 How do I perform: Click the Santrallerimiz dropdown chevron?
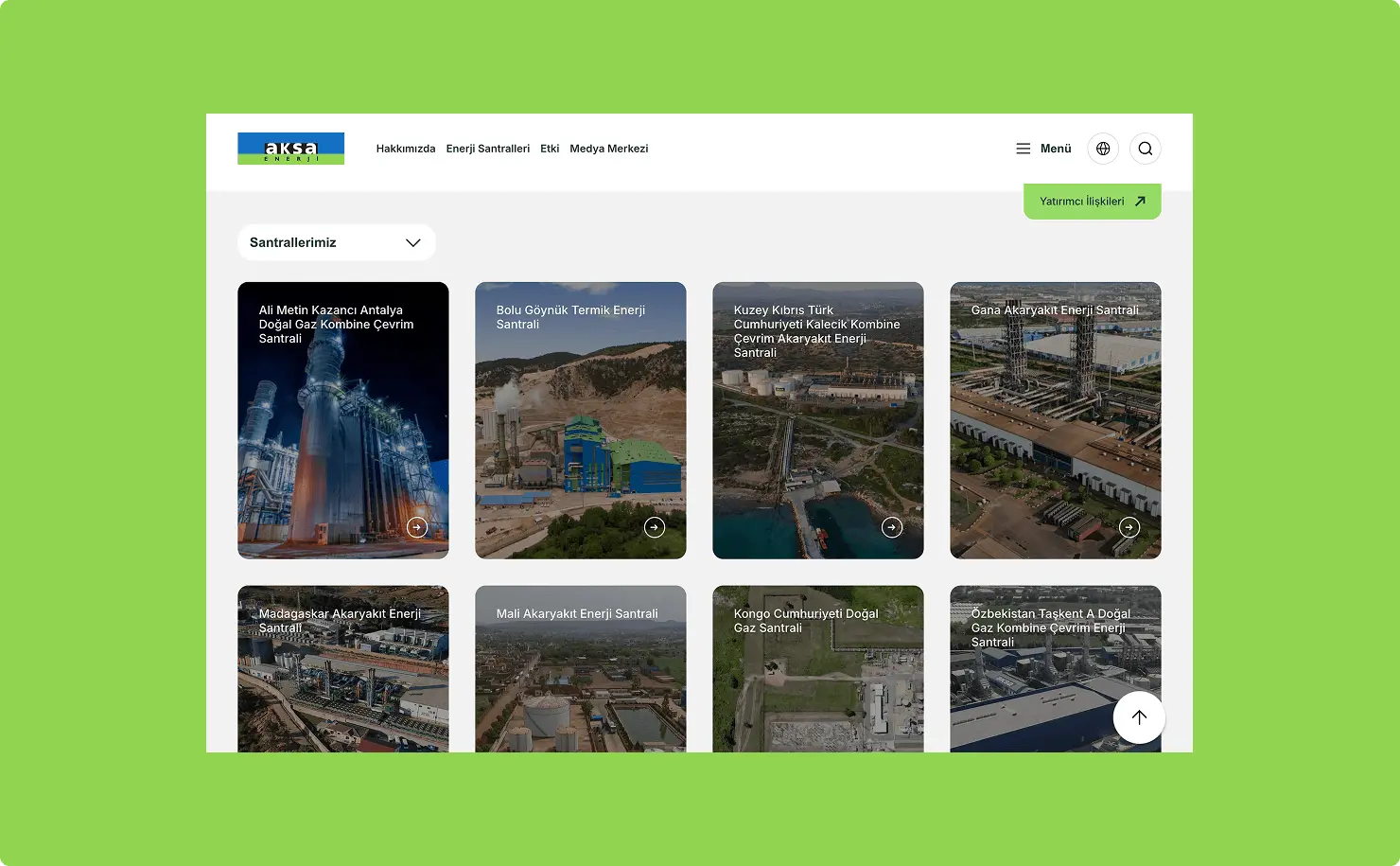pos(412,242)
